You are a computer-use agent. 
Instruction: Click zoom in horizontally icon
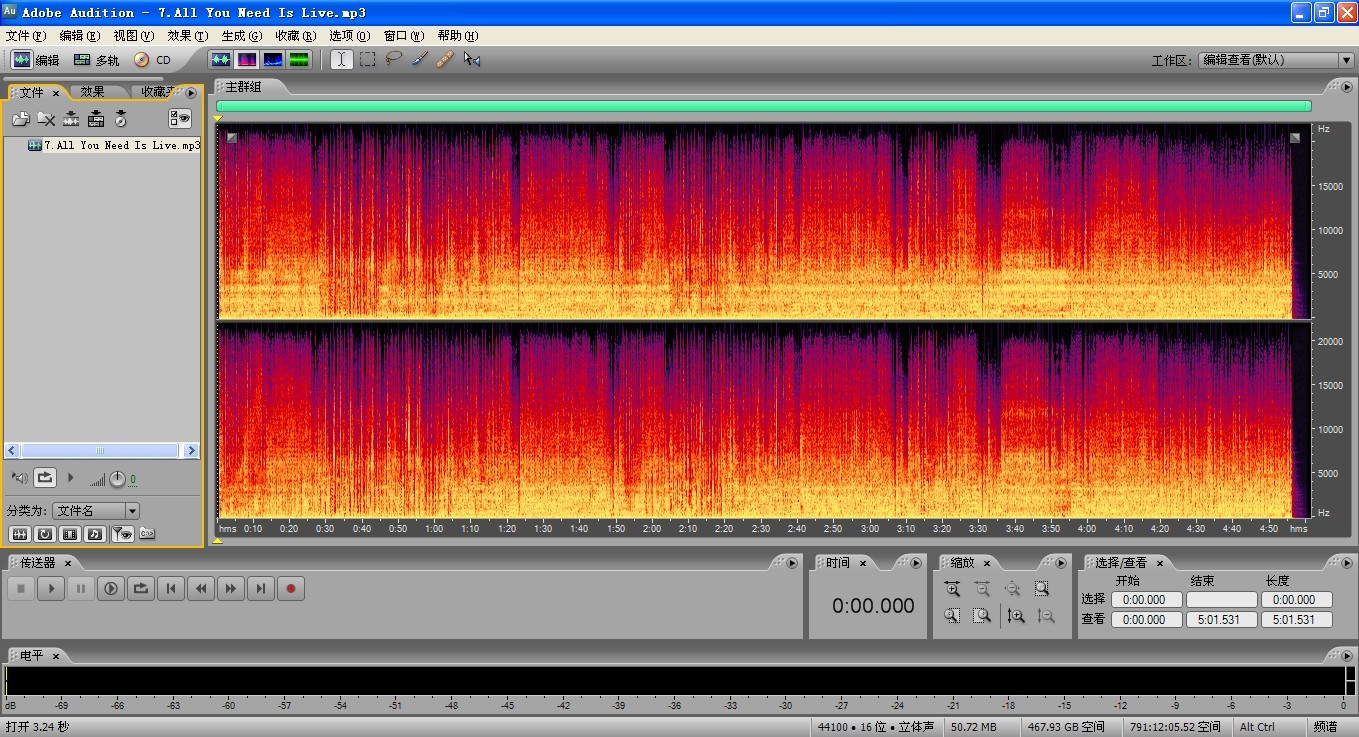pos(952,590)
